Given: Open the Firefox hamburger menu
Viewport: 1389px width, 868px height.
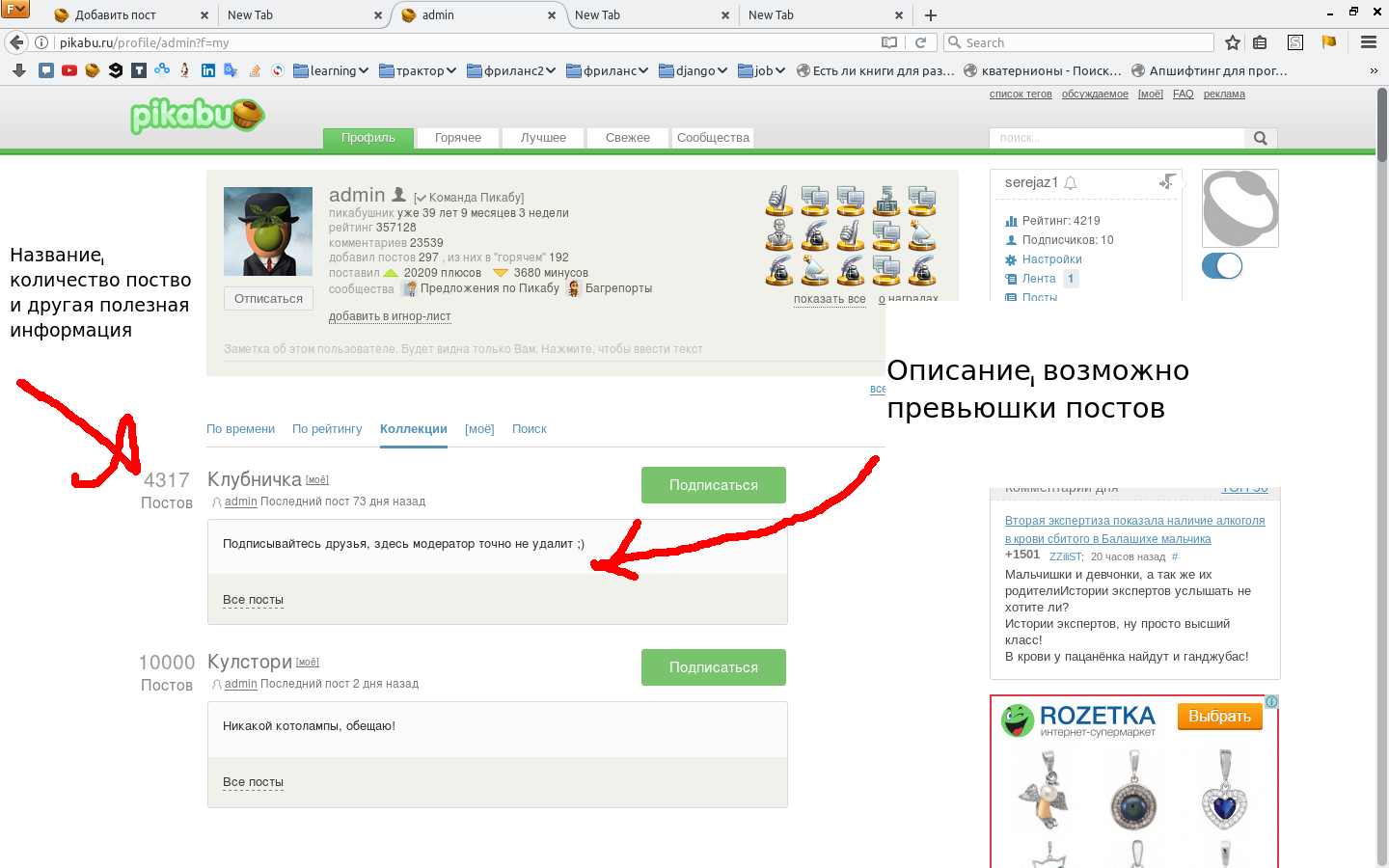Looking at the screenshot, I should click(x=1368, y=42).
